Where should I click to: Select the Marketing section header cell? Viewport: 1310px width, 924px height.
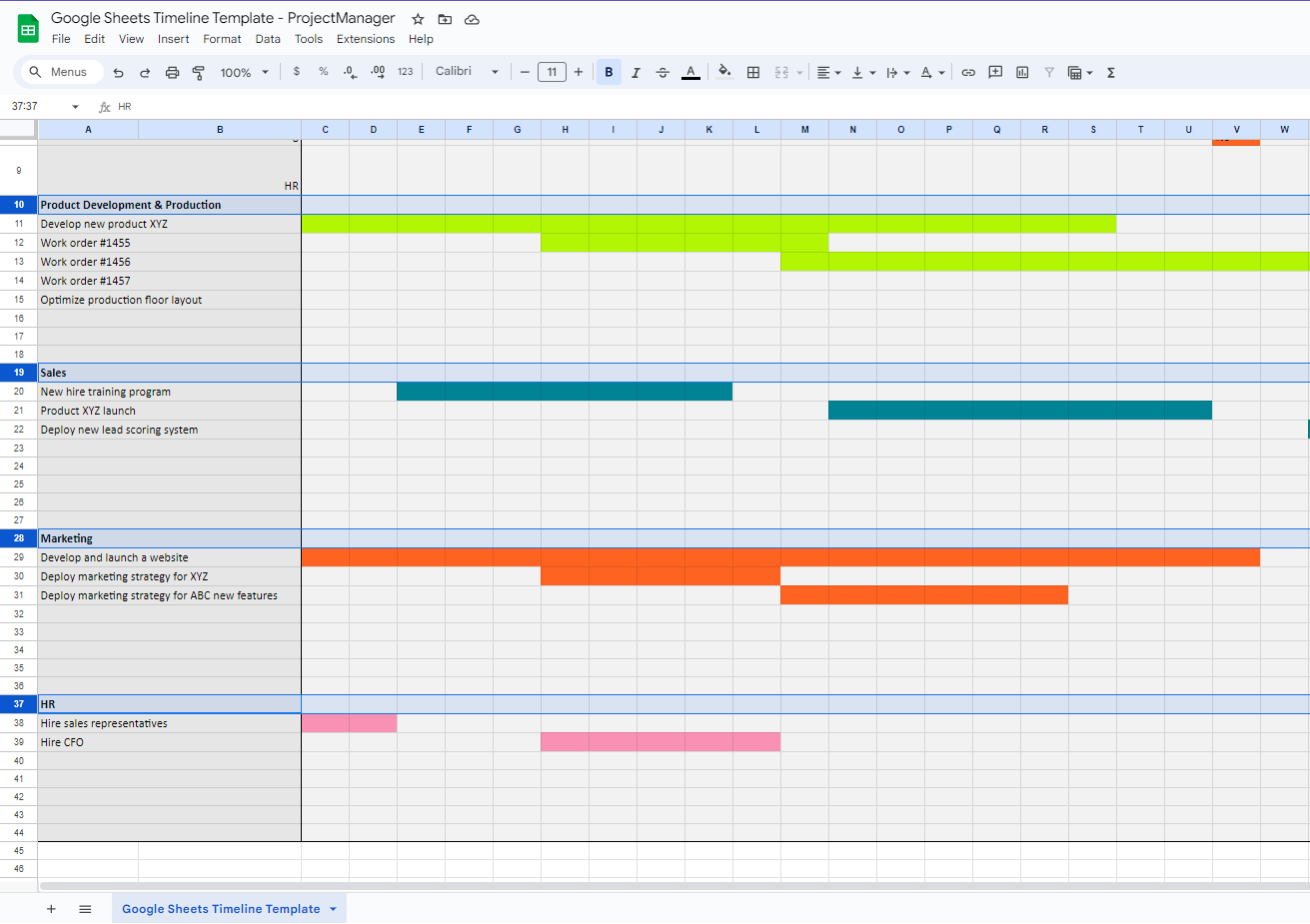coord(169,538)
